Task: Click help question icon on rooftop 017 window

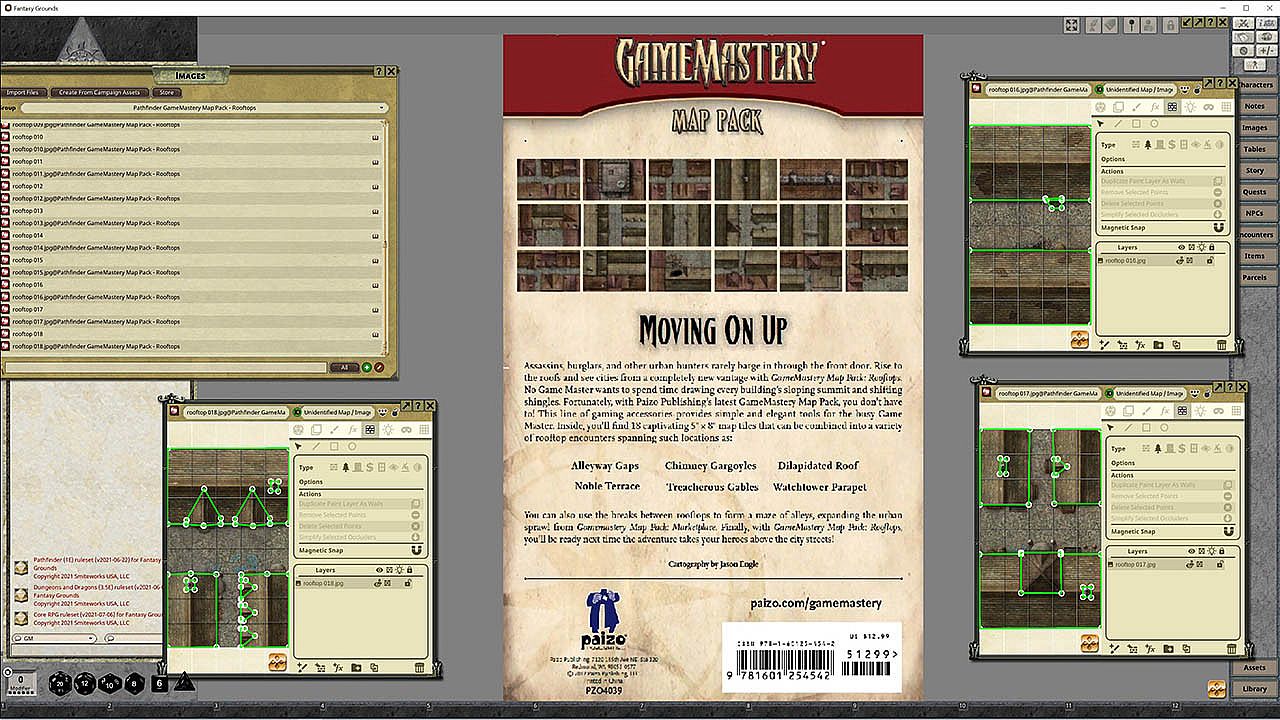Action: [1229, 387]
